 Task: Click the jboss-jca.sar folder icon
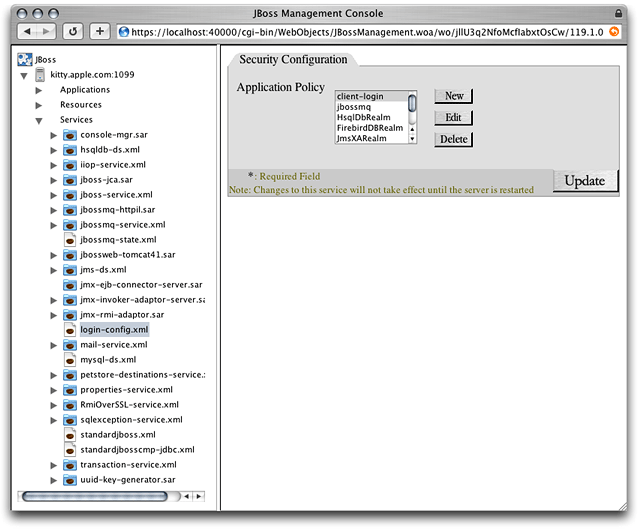(x=70, y=180)
